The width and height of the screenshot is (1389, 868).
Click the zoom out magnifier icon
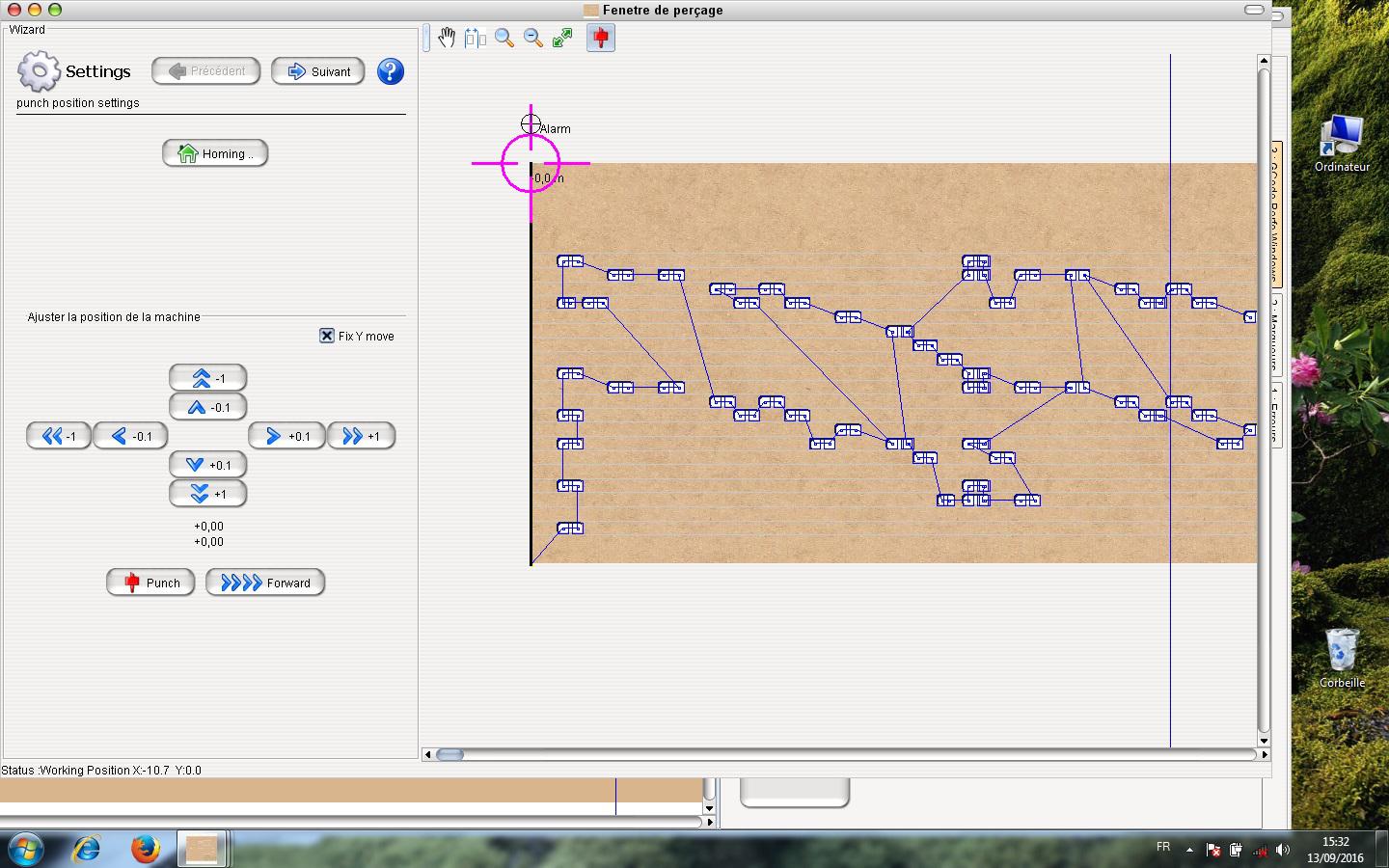(532, 38)
